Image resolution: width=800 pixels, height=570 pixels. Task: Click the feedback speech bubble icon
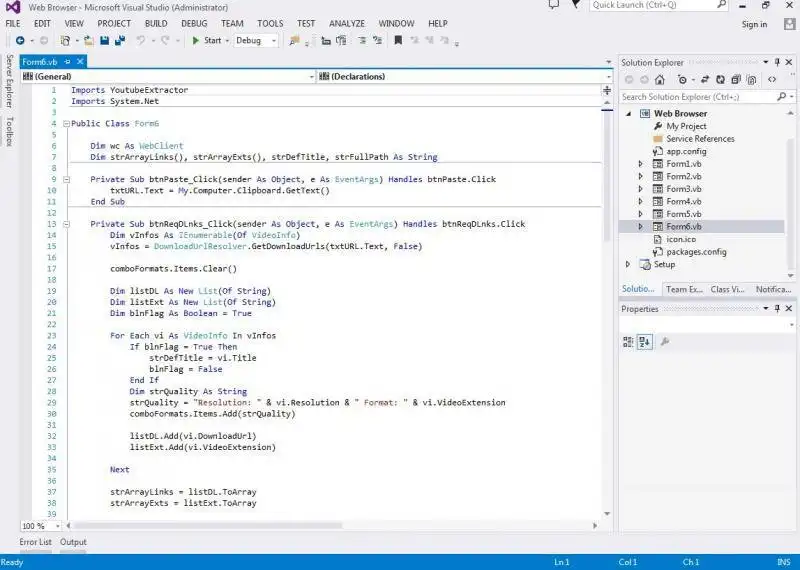pyautogui.click(x=554, y=5)
